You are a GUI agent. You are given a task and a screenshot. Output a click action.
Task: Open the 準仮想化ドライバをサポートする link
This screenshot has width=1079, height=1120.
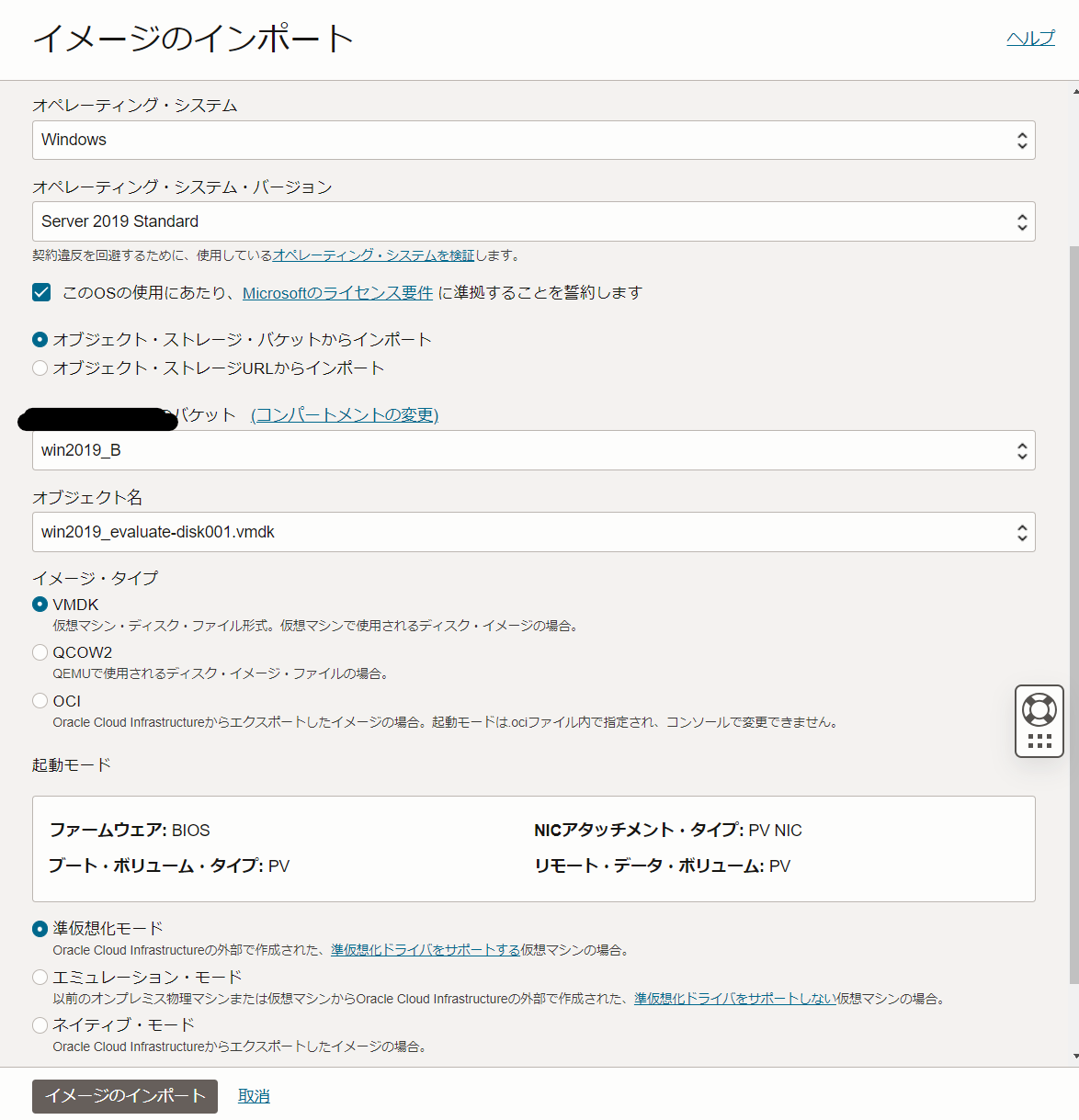pyautogui.click(x=426, y=950)
